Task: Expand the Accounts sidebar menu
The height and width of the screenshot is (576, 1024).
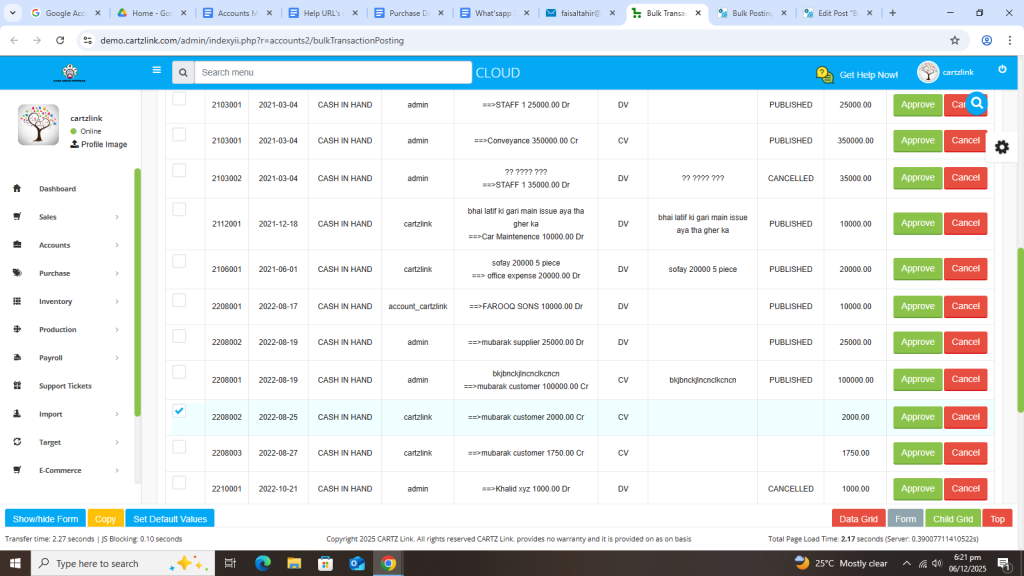Action: pyautogui.click(x=116, y=245)
